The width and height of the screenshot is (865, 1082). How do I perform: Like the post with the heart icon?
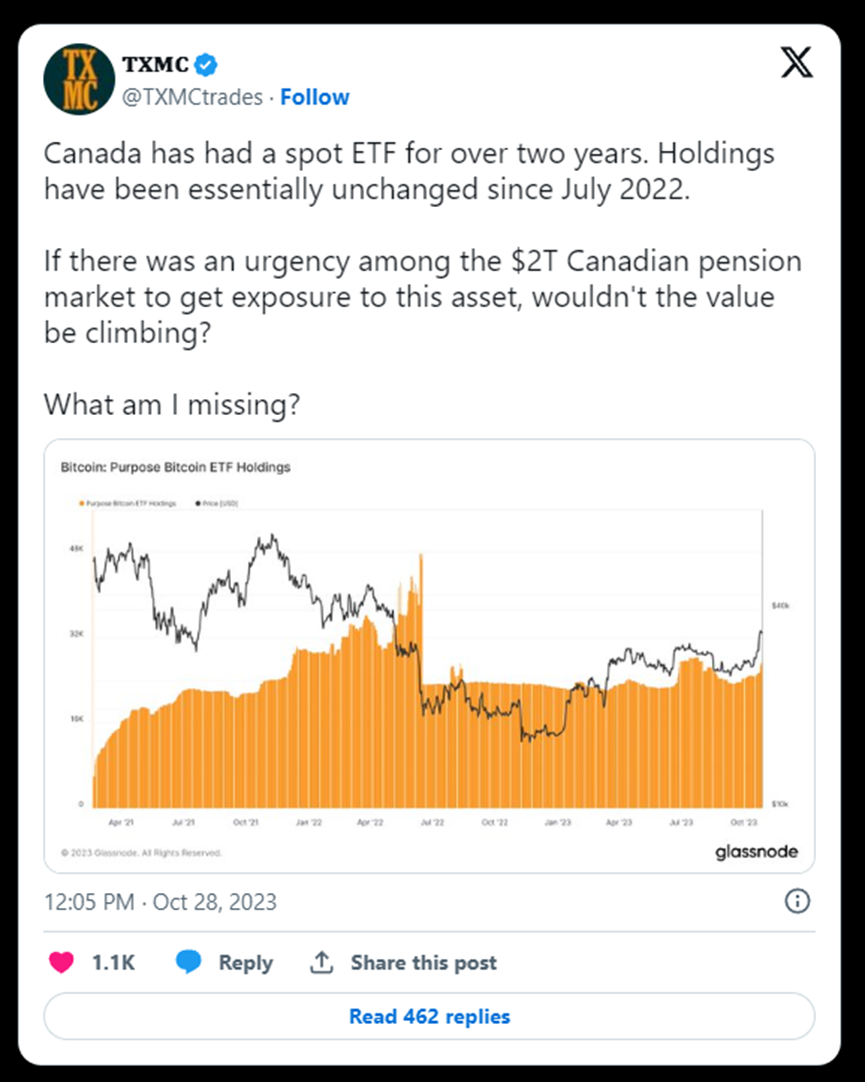click(x=61, y=962)
